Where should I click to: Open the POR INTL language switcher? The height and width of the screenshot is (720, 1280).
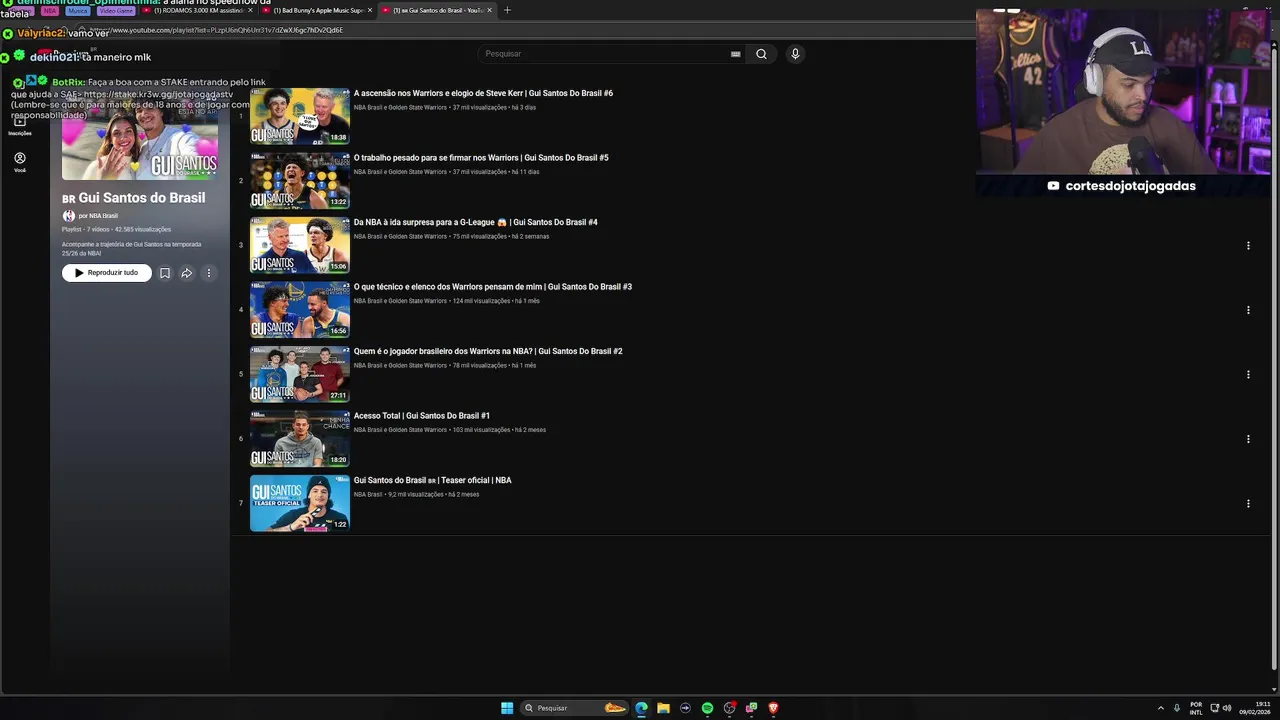[x=1196, y=708]
